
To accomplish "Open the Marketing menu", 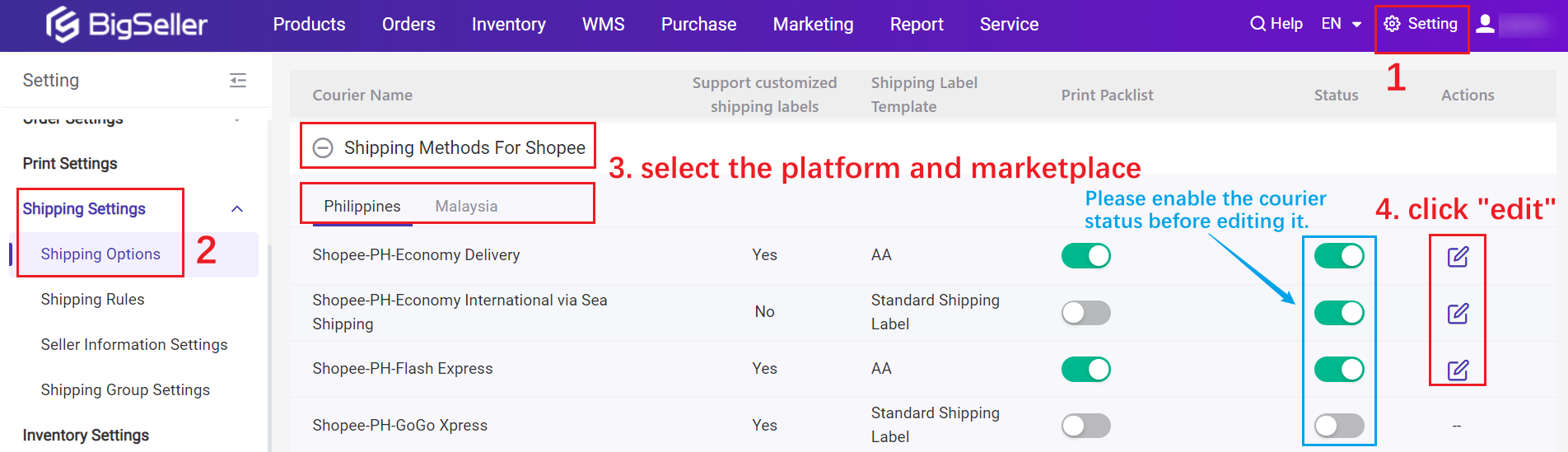I will coord(814,25).
